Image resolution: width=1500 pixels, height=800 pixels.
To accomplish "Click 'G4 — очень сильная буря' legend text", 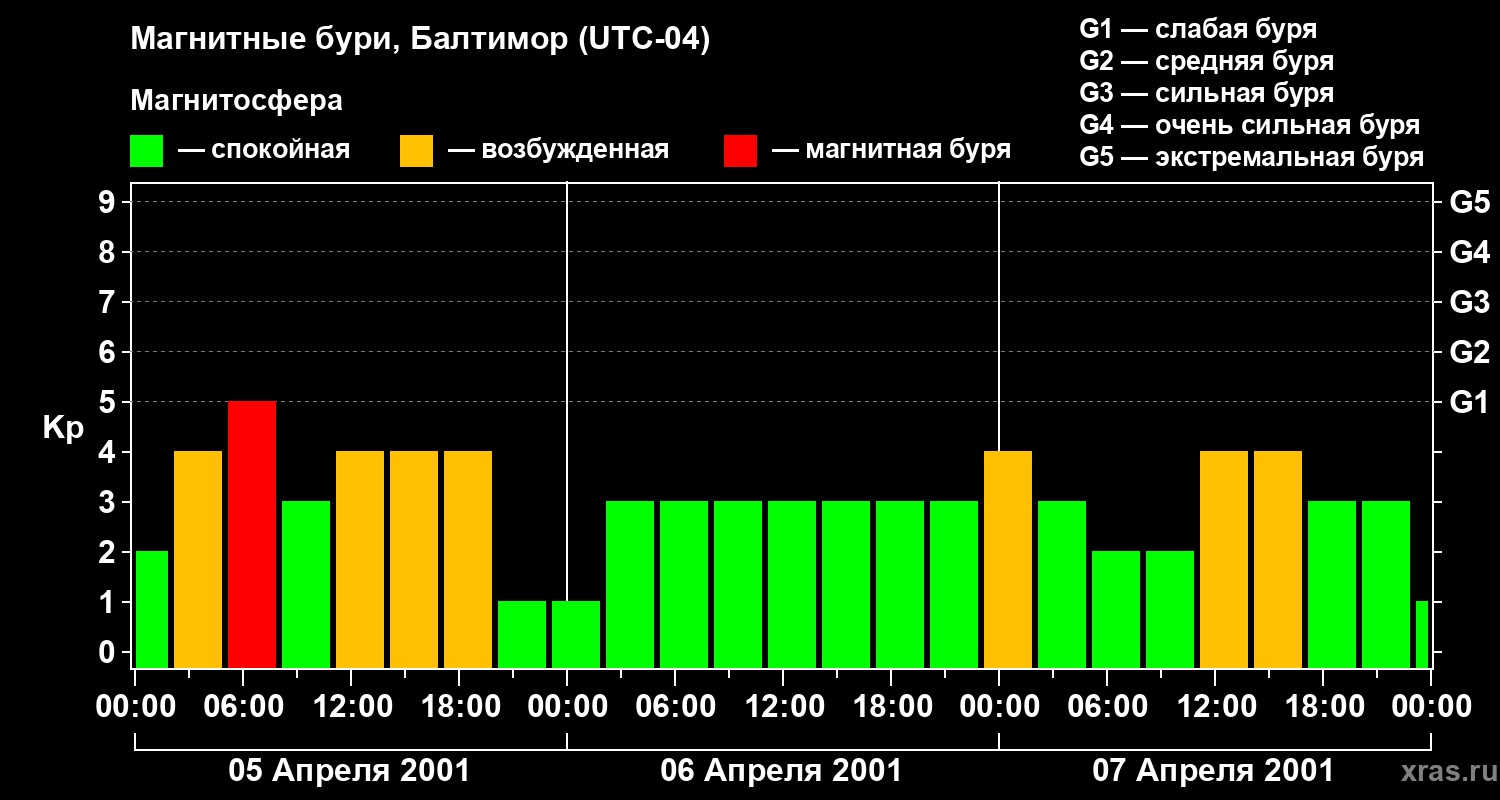I will [1250, 126].
